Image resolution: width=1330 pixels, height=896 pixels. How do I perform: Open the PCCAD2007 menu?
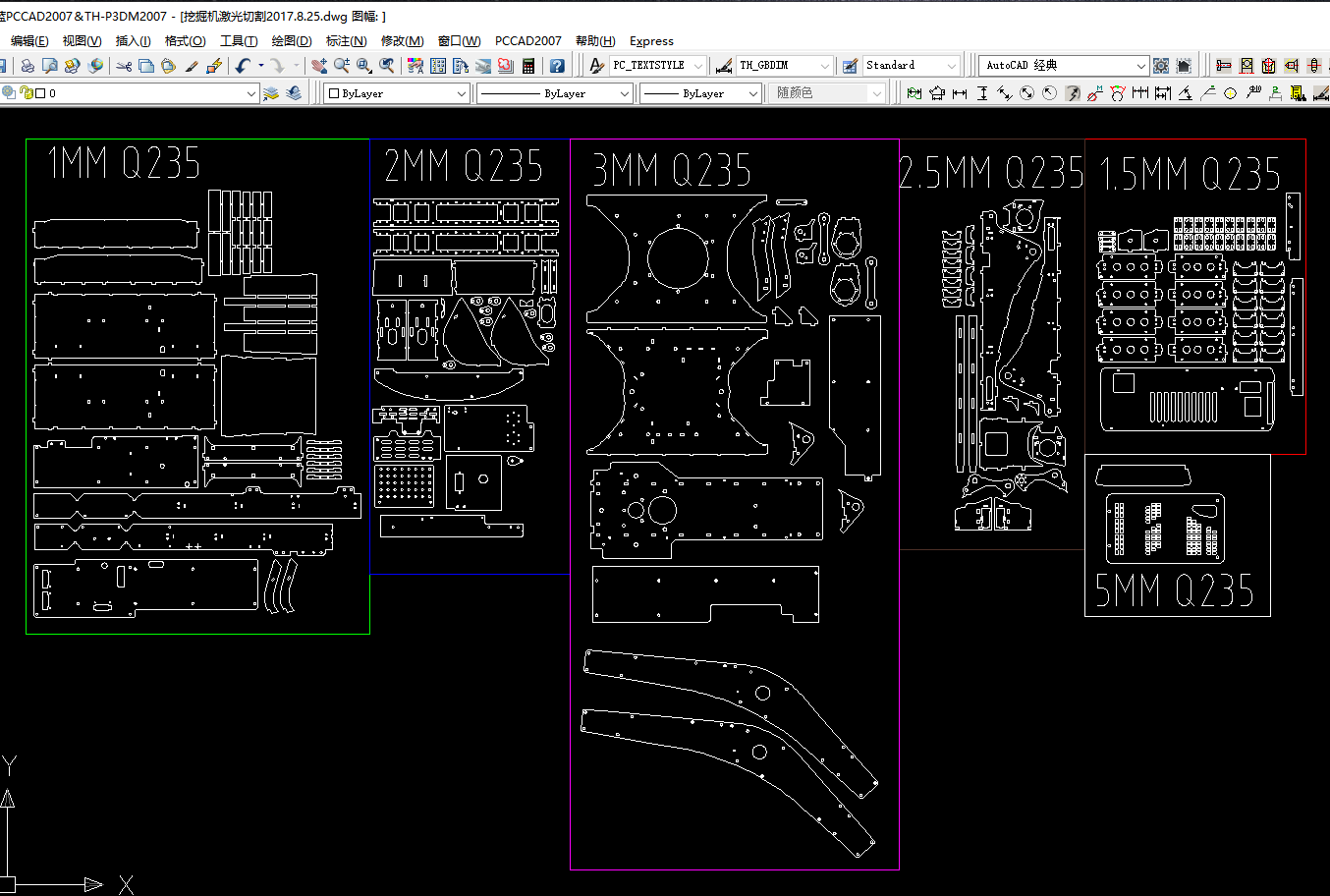[528, 41]
